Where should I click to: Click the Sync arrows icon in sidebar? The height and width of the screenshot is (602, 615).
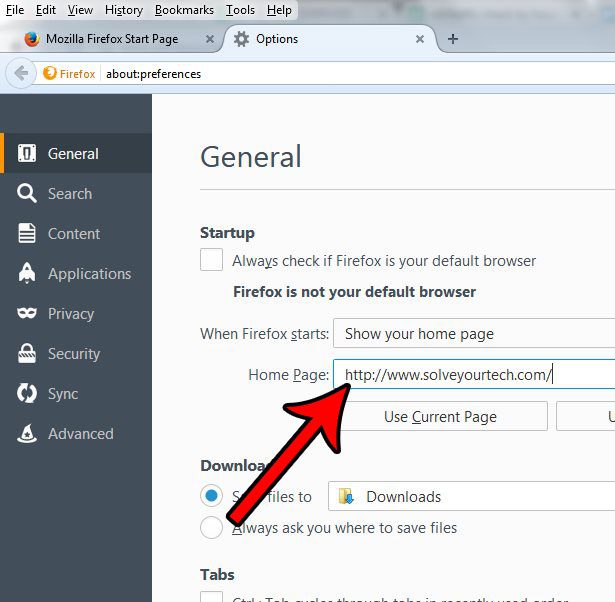27,393
